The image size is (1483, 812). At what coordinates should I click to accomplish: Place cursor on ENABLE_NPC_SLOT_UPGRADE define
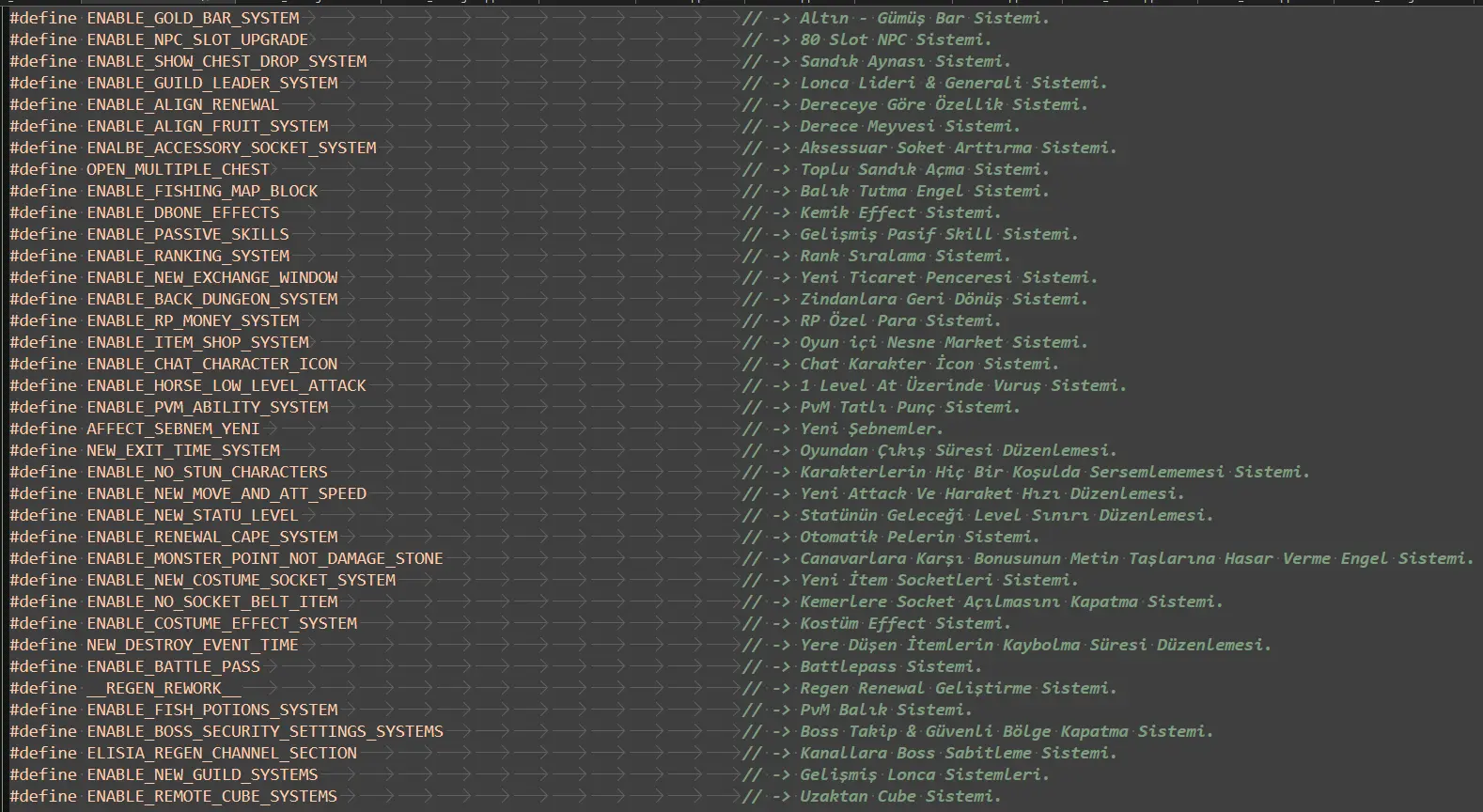[197, 39]
